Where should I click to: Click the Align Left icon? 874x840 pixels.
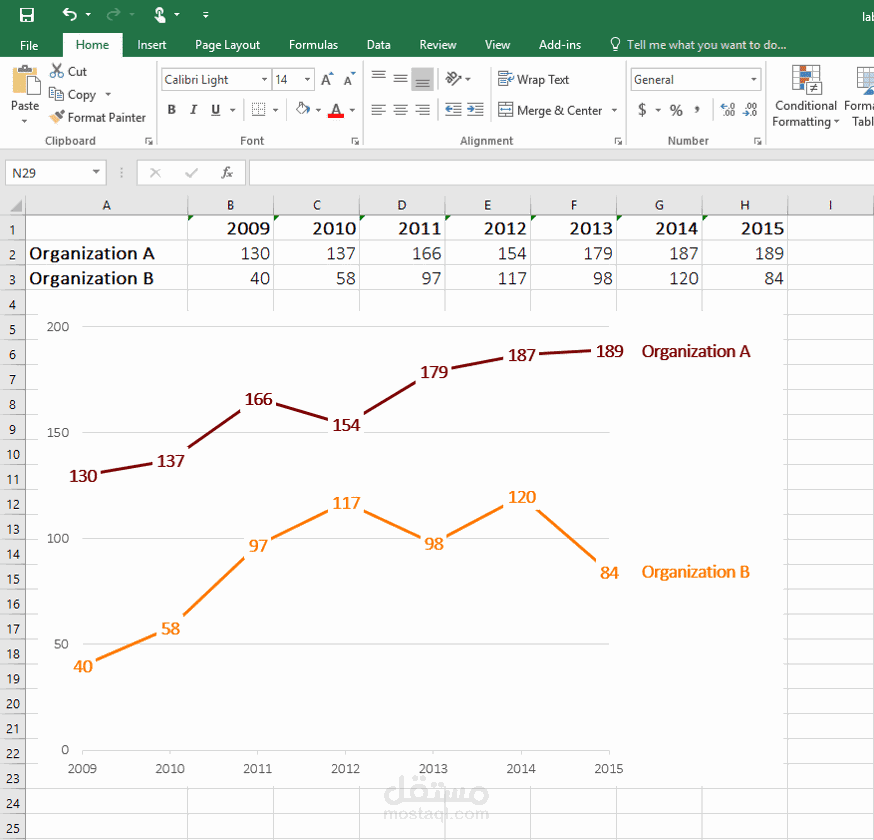point(378,110)
